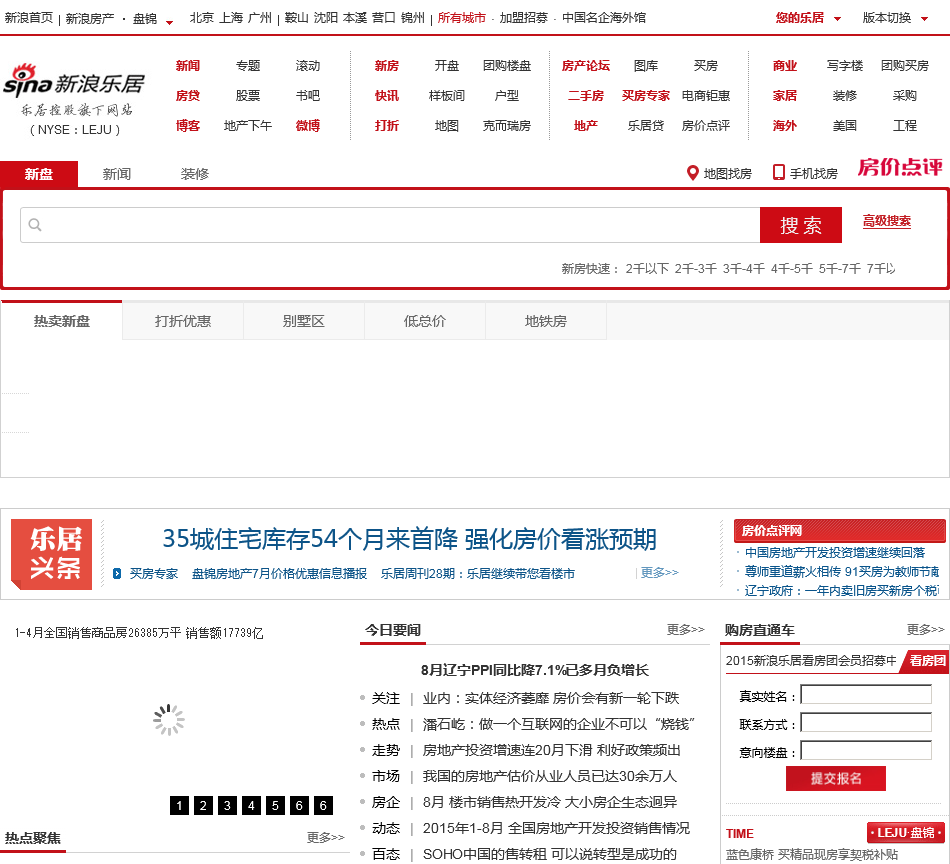Open 乐居周刊28期 link
Screen dimensions: 950x864
coord(477,573)
